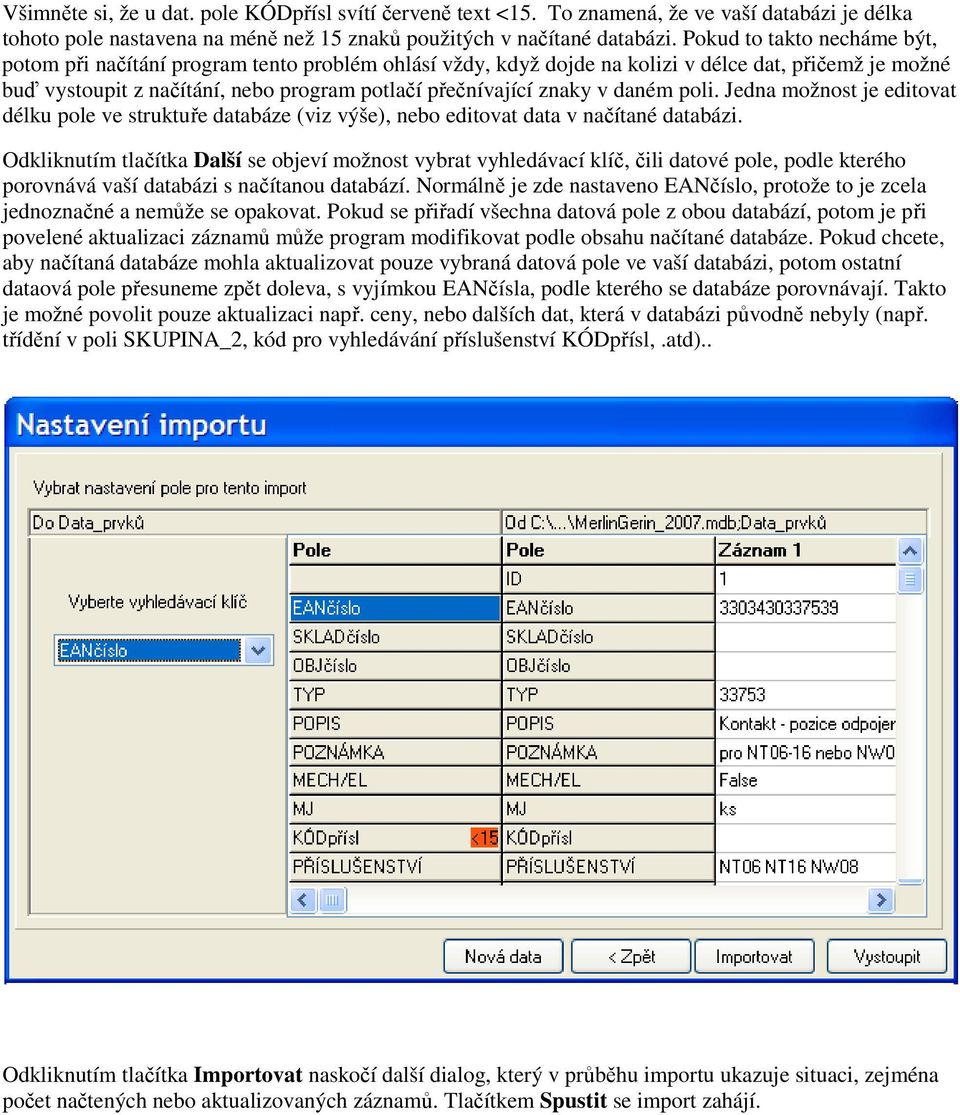Select POPIS in the left Pole column
960x1115 pixels.
click(x=395, y=723)
